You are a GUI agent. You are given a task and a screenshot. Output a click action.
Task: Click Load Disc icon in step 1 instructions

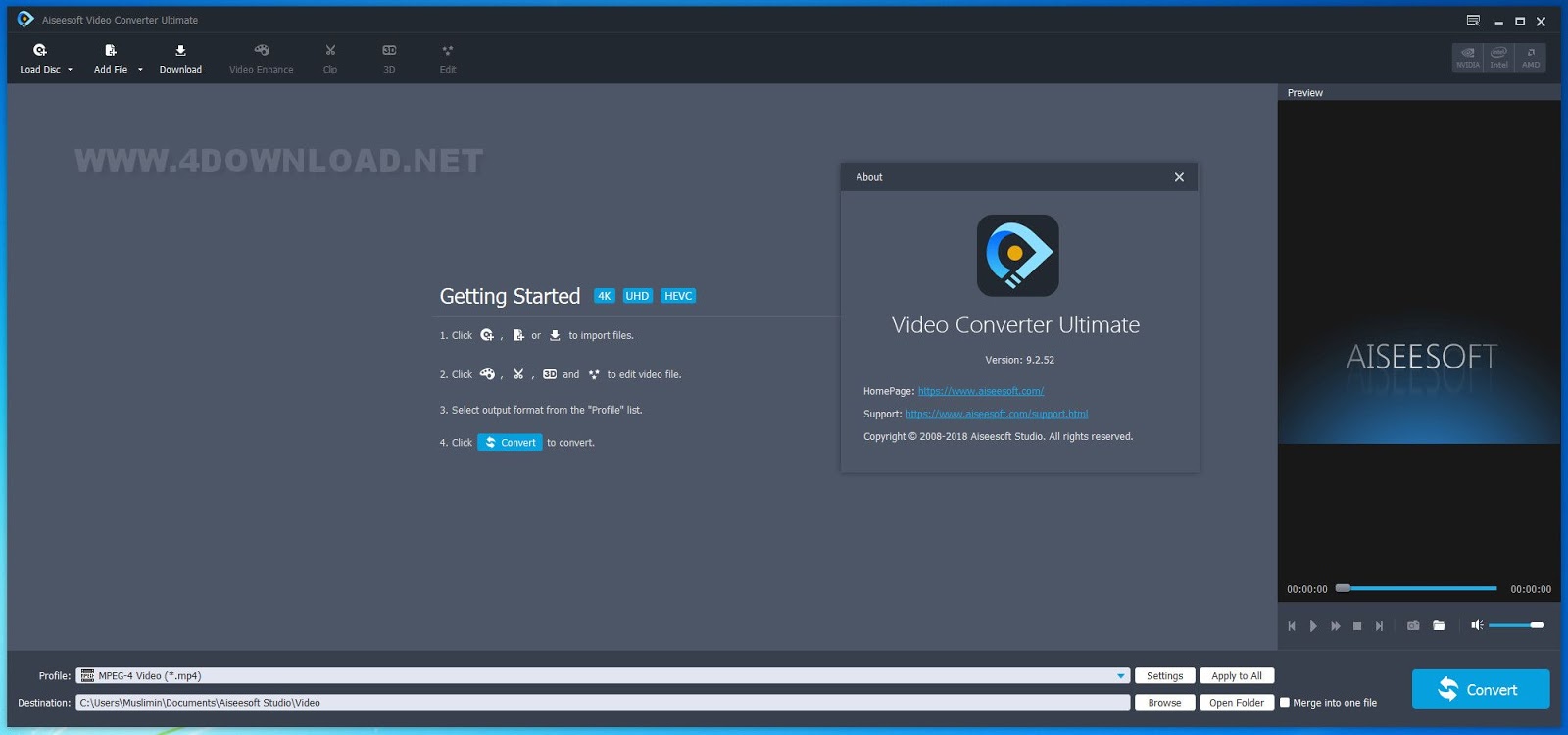tap(487, 335)
